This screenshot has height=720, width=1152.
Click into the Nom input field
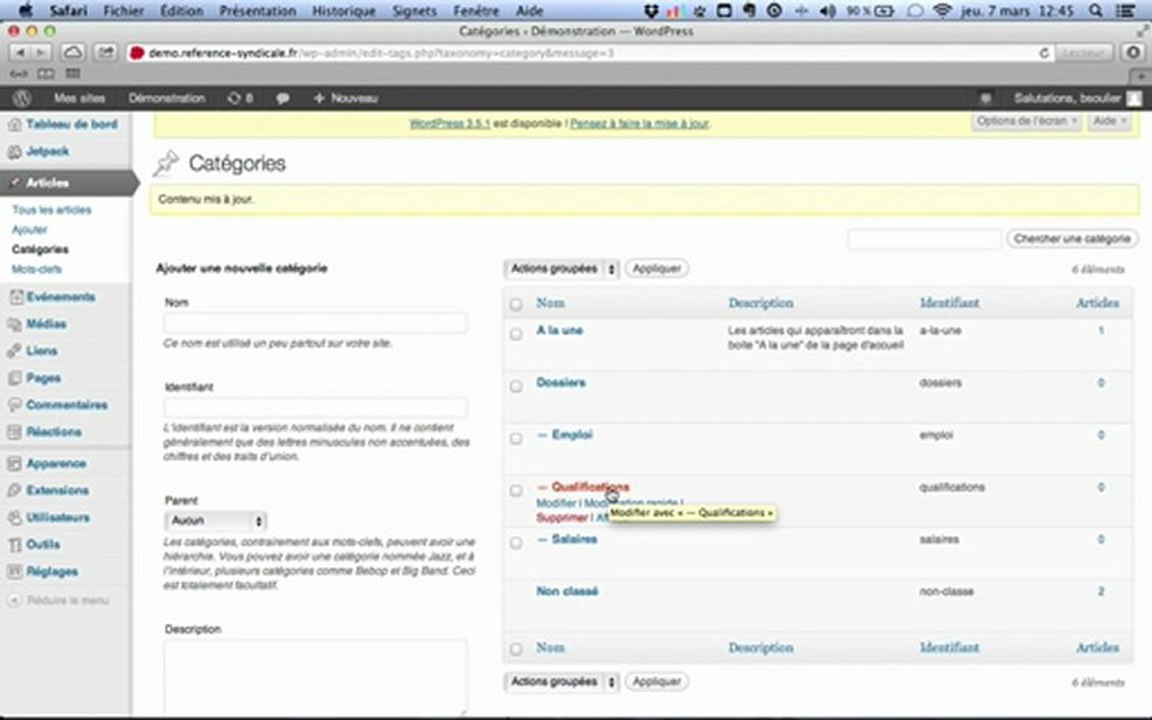point(315,323)
